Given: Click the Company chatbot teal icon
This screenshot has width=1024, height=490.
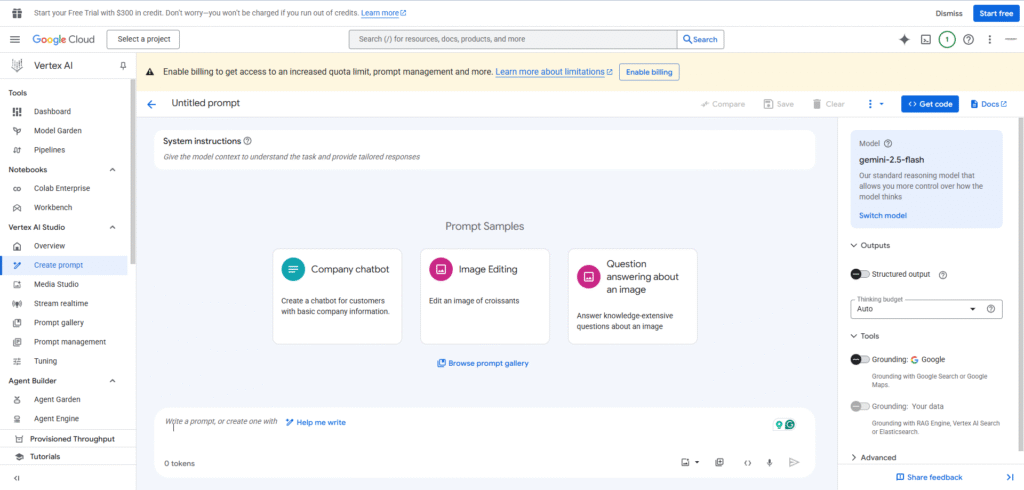Looking at the screenshot, I should click(x=293, y=269).
